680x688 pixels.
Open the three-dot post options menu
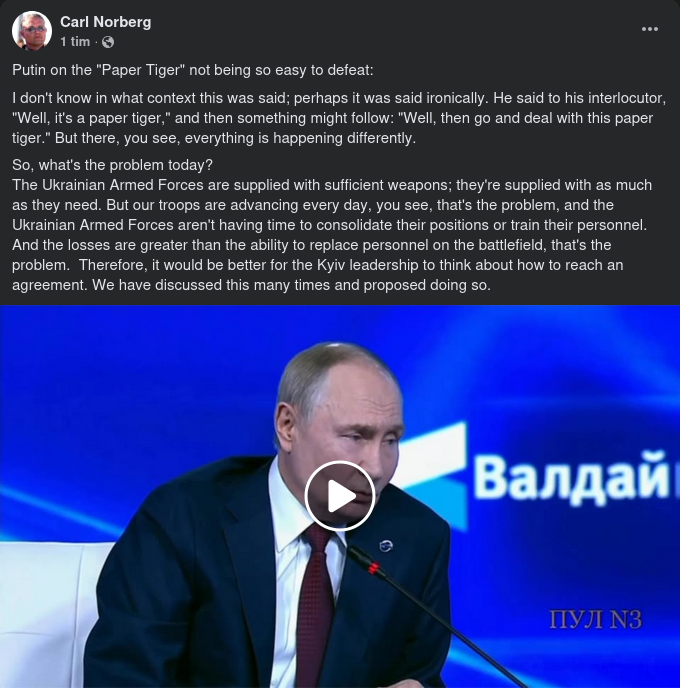[x=649, y=29]
